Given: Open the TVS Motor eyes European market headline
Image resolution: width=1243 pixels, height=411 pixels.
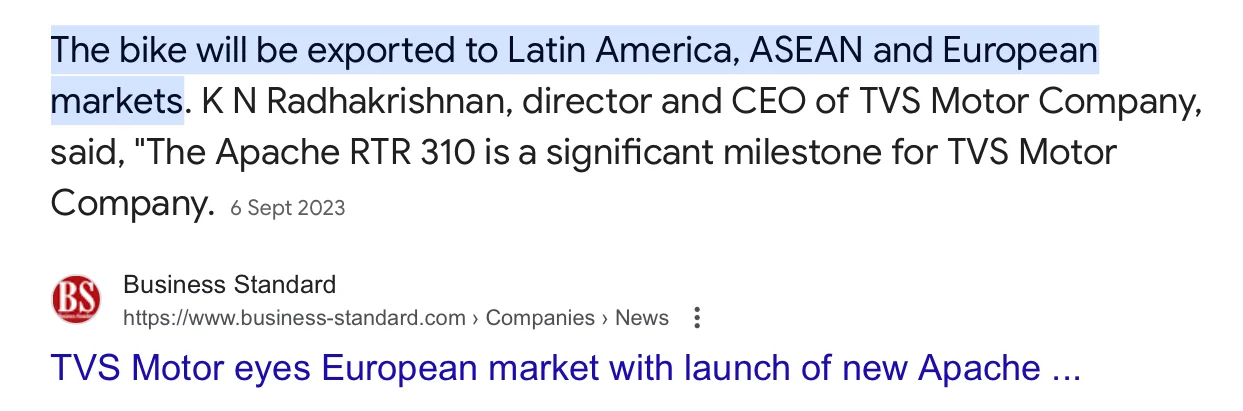Looking at the screenshot, I should pos(565,369).
